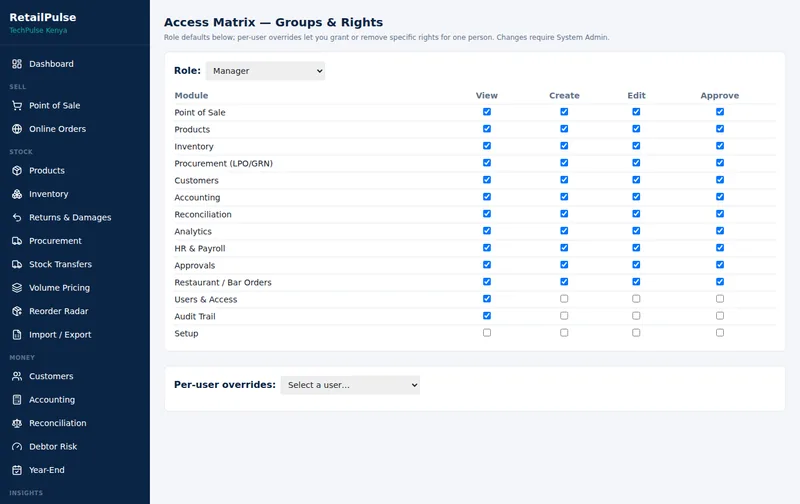Image resolution: width=800 pixels, height=504 pixels.
Task: Click the Volume Pricing layers icon
Action: (17, 288)
